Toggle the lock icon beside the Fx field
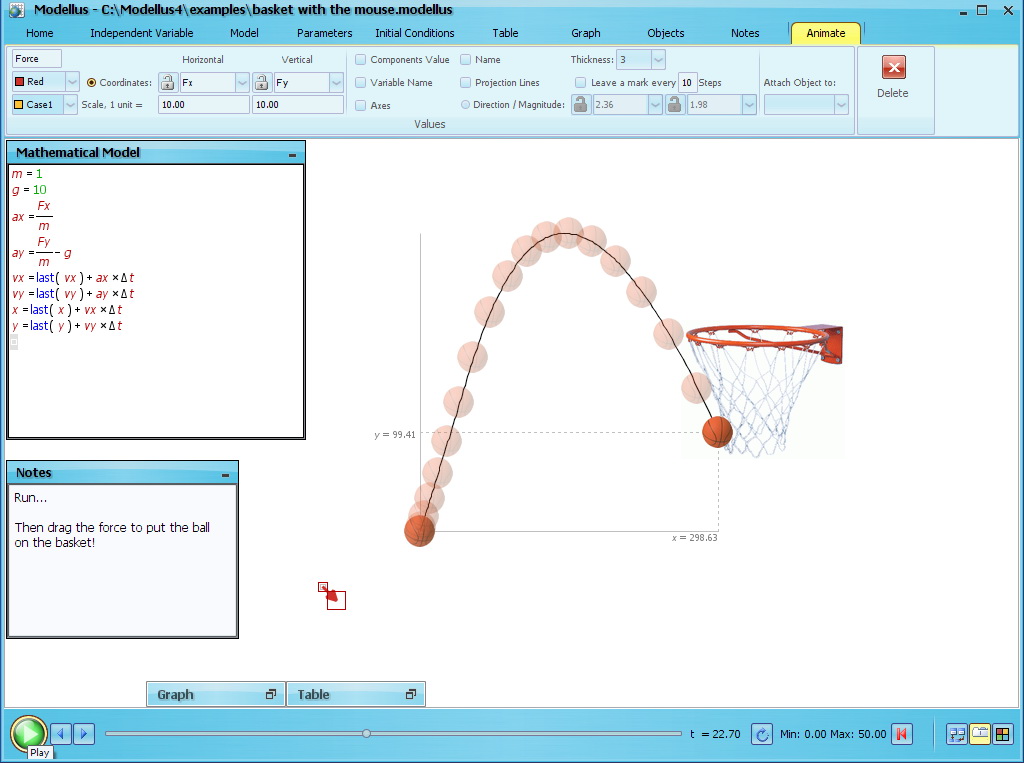The image size is (1024, 763). pyautogui.click(x=167, y=82)
